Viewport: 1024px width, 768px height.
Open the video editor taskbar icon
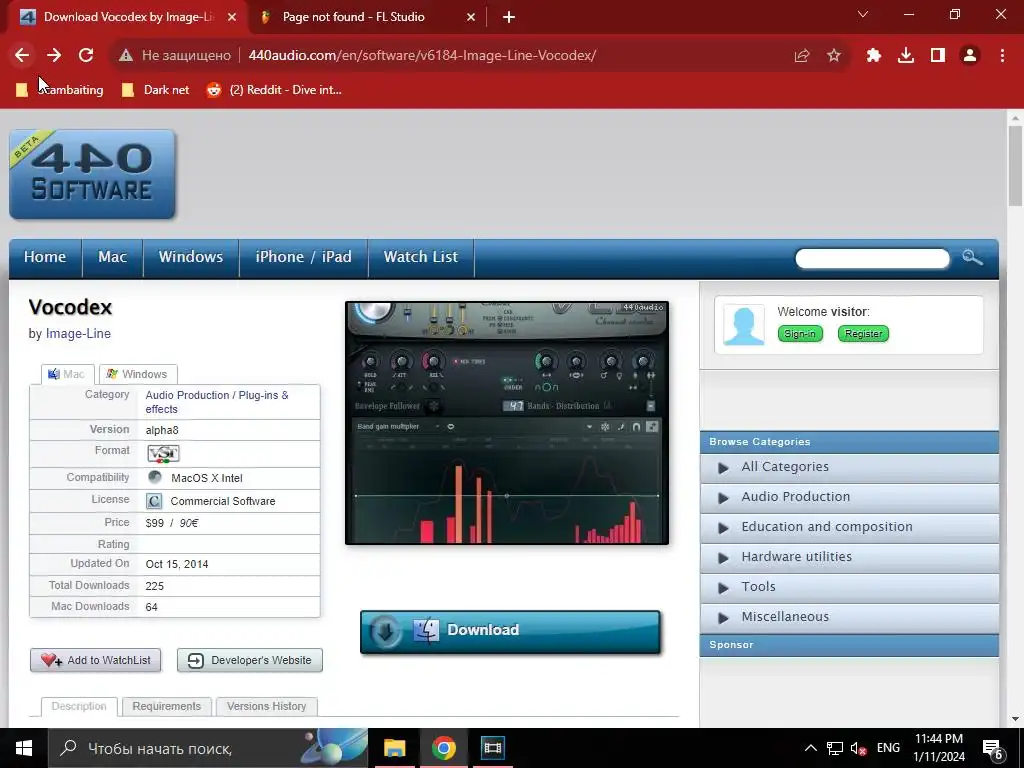click(x=492, y=748)
